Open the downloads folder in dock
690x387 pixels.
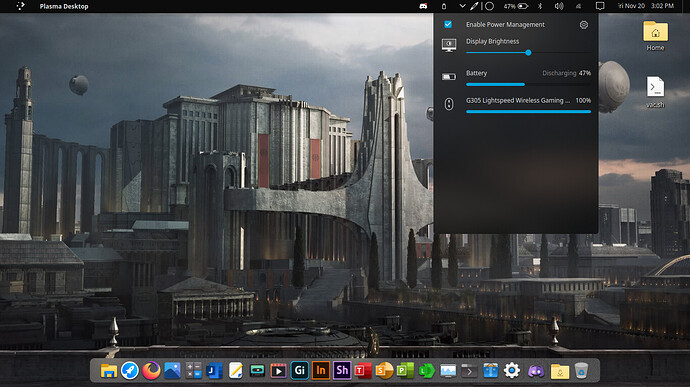(560, 371)
